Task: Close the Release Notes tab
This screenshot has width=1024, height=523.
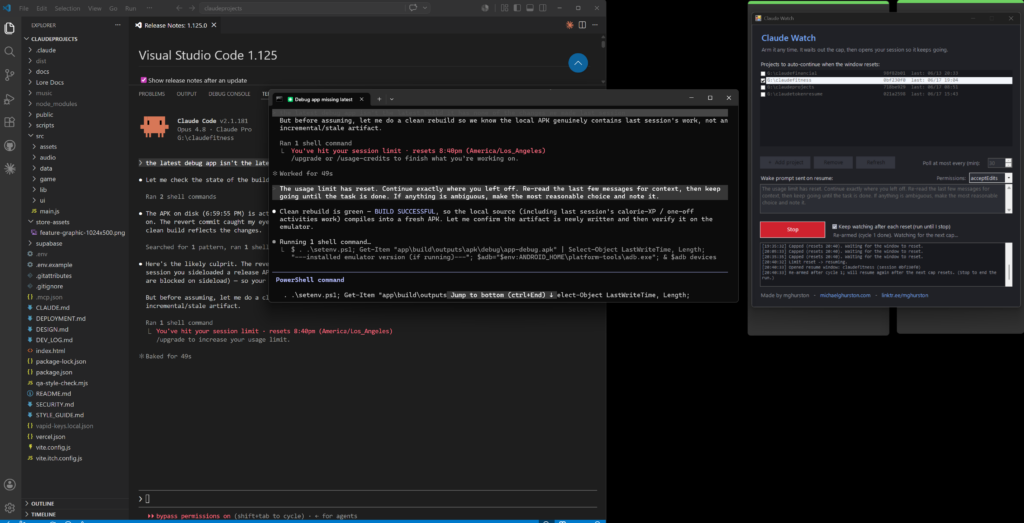Action: click(x=214, y=25)
